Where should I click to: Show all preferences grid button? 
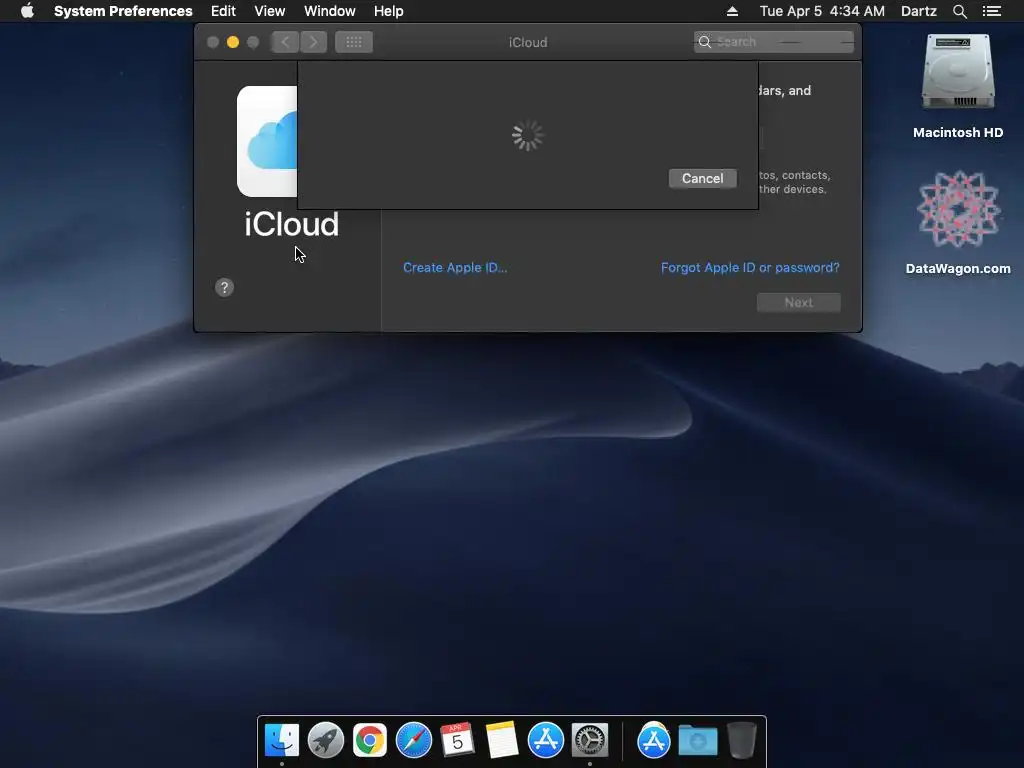click(x=354, y=42)
